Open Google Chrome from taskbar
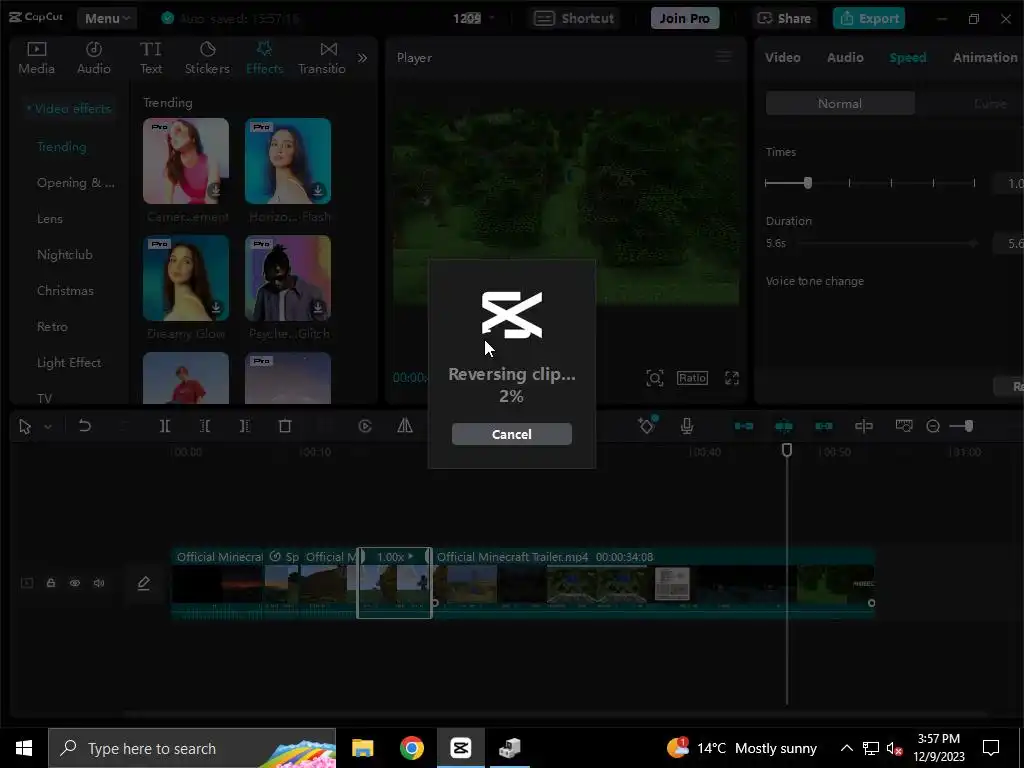1024x768 pixels. coord(411,748)
